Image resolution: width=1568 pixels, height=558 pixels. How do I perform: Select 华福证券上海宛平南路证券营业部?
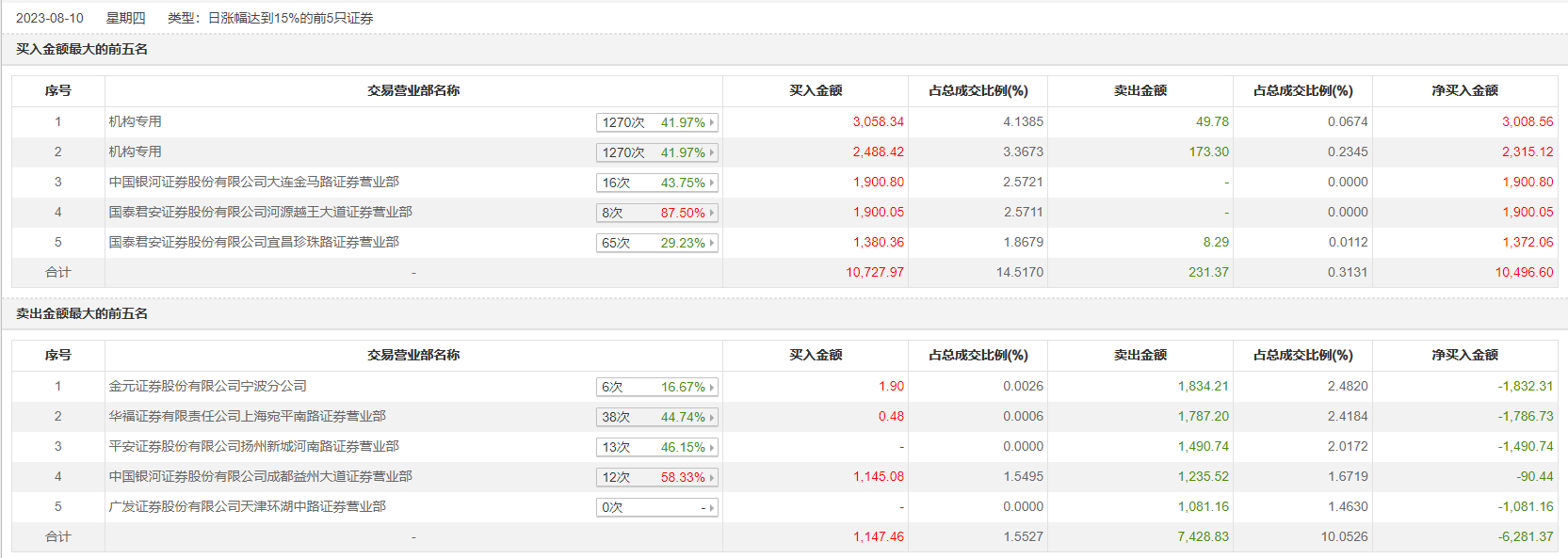point(247,416)
